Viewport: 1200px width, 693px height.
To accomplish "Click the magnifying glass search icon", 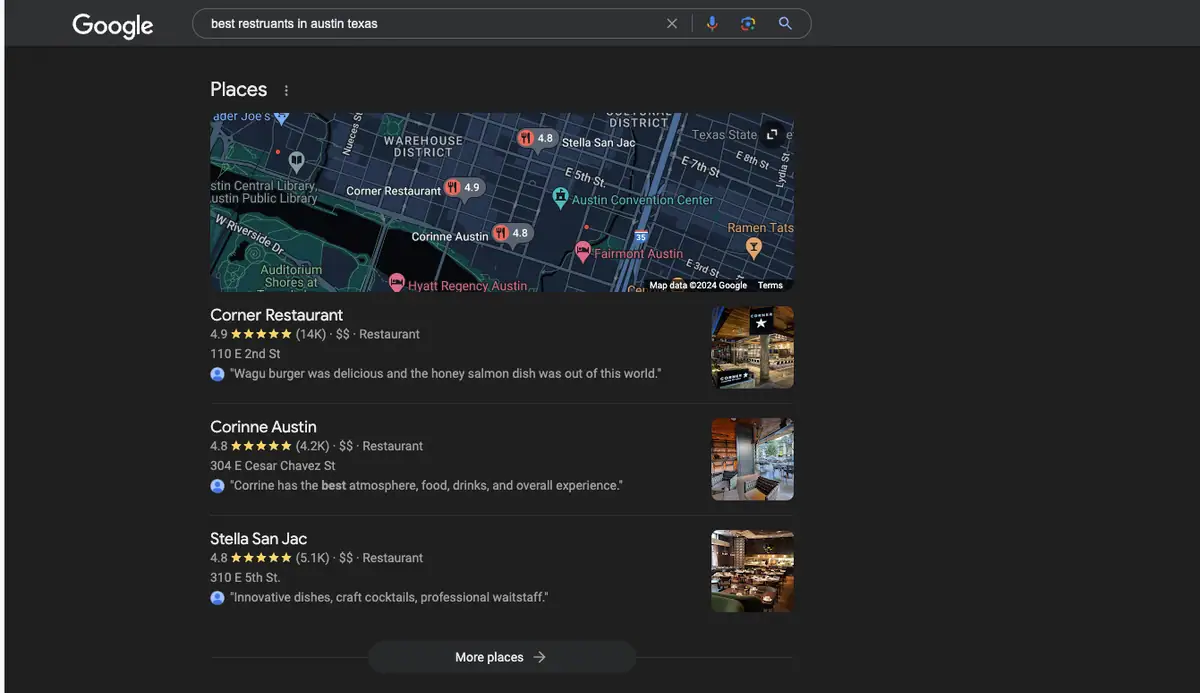I will click(x=785, y=23).
